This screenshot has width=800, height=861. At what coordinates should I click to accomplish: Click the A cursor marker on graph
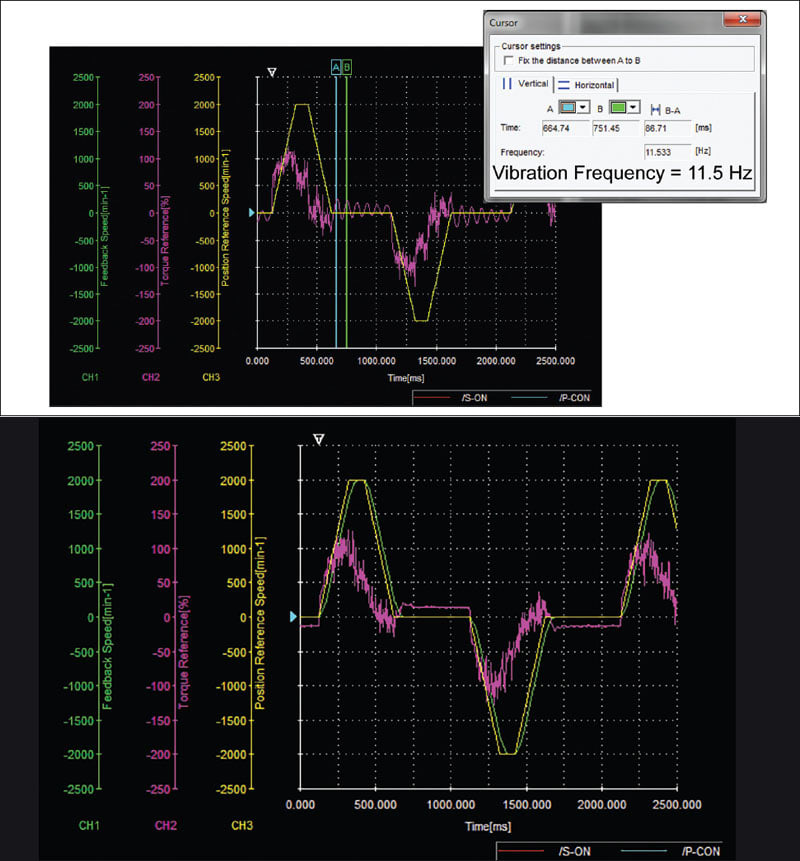[x=336, y=67]
